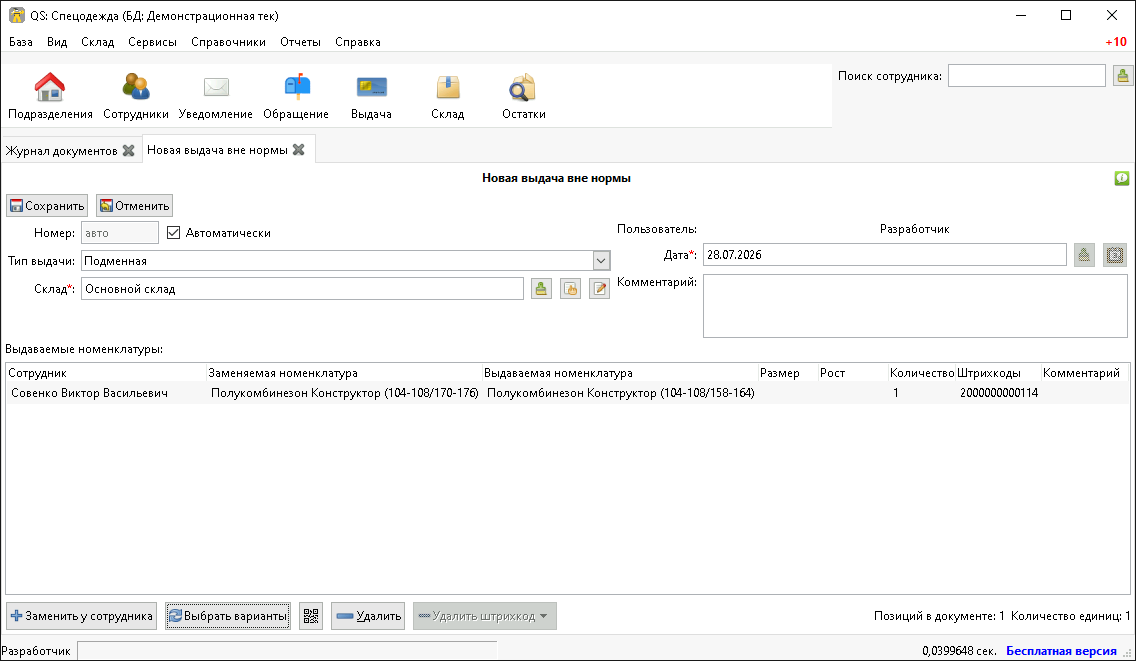This screenshot has height=661, width=1136.
Task: Open the Справка menu
Action: [x=358, y=42]
